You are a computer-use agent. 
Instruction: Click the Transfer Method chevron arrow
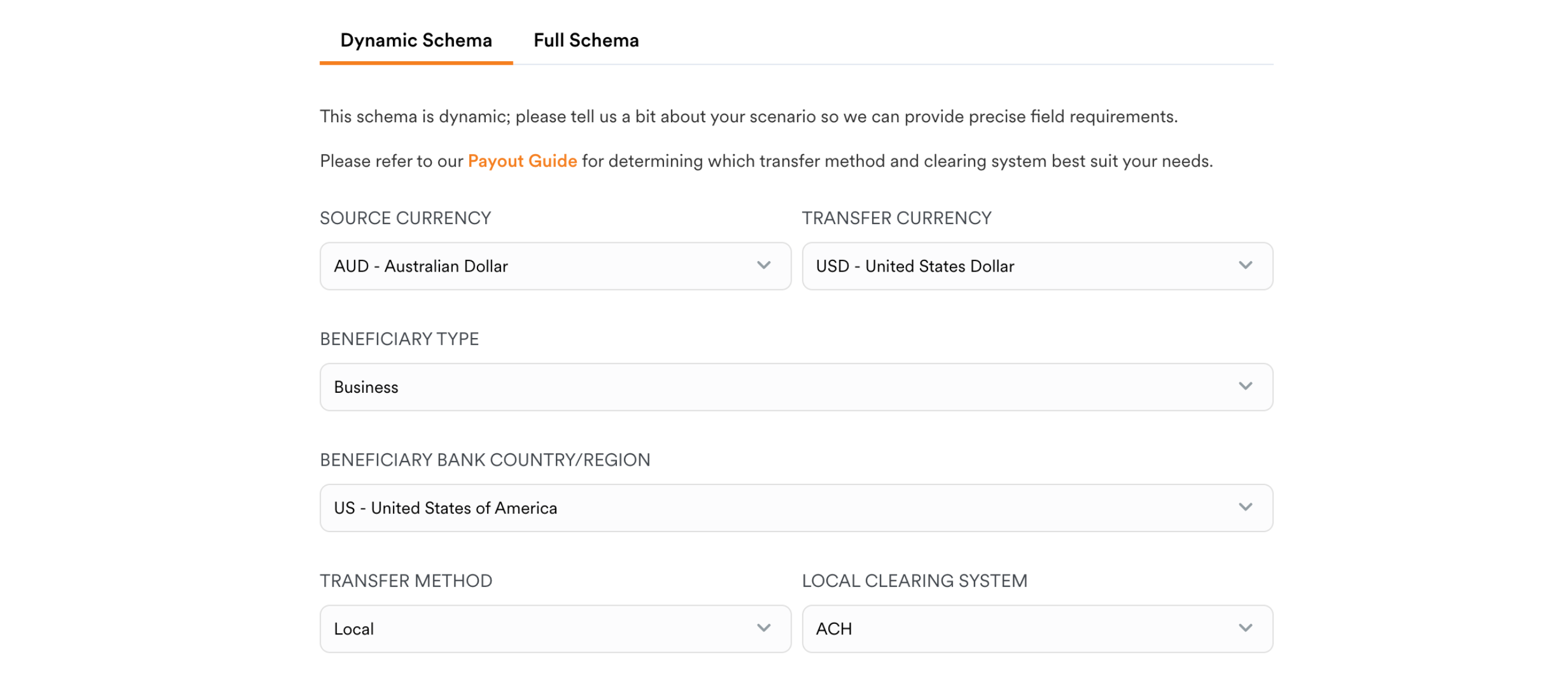click(763, 628)
